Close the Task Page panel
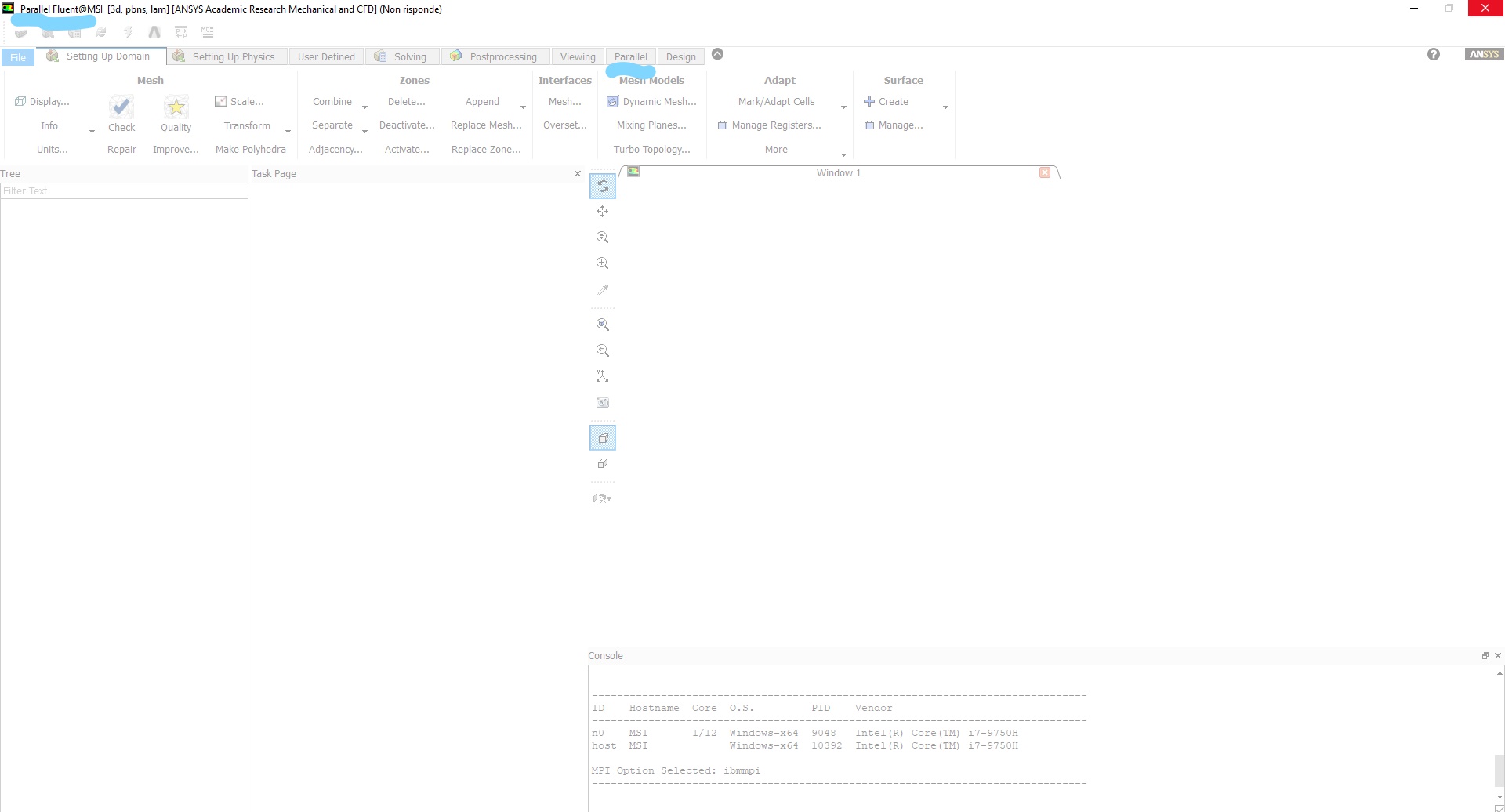This screenshot has height=812, width=1505. (x=578, y=174)
